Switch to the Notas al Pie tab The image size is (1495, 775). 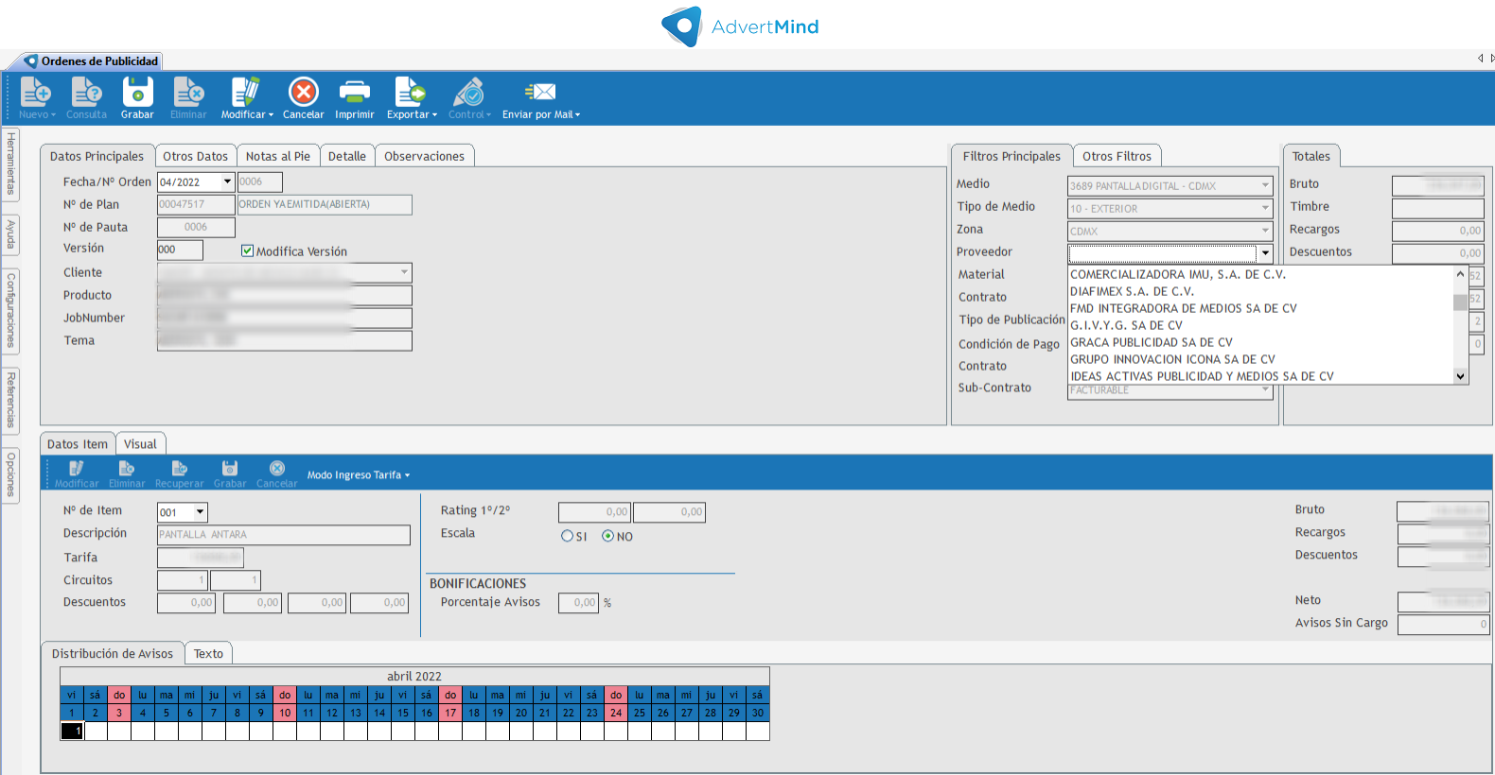pos(278,156)
